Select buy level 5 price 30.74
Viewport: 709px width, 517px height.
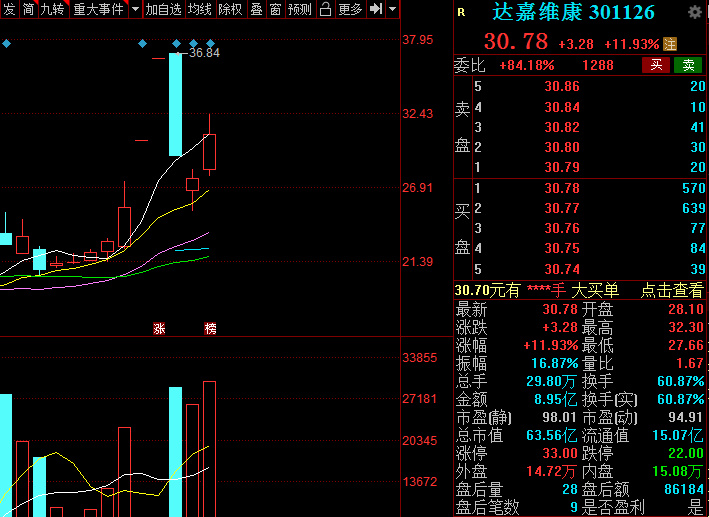pyautogui.click(x=562, y=269)
